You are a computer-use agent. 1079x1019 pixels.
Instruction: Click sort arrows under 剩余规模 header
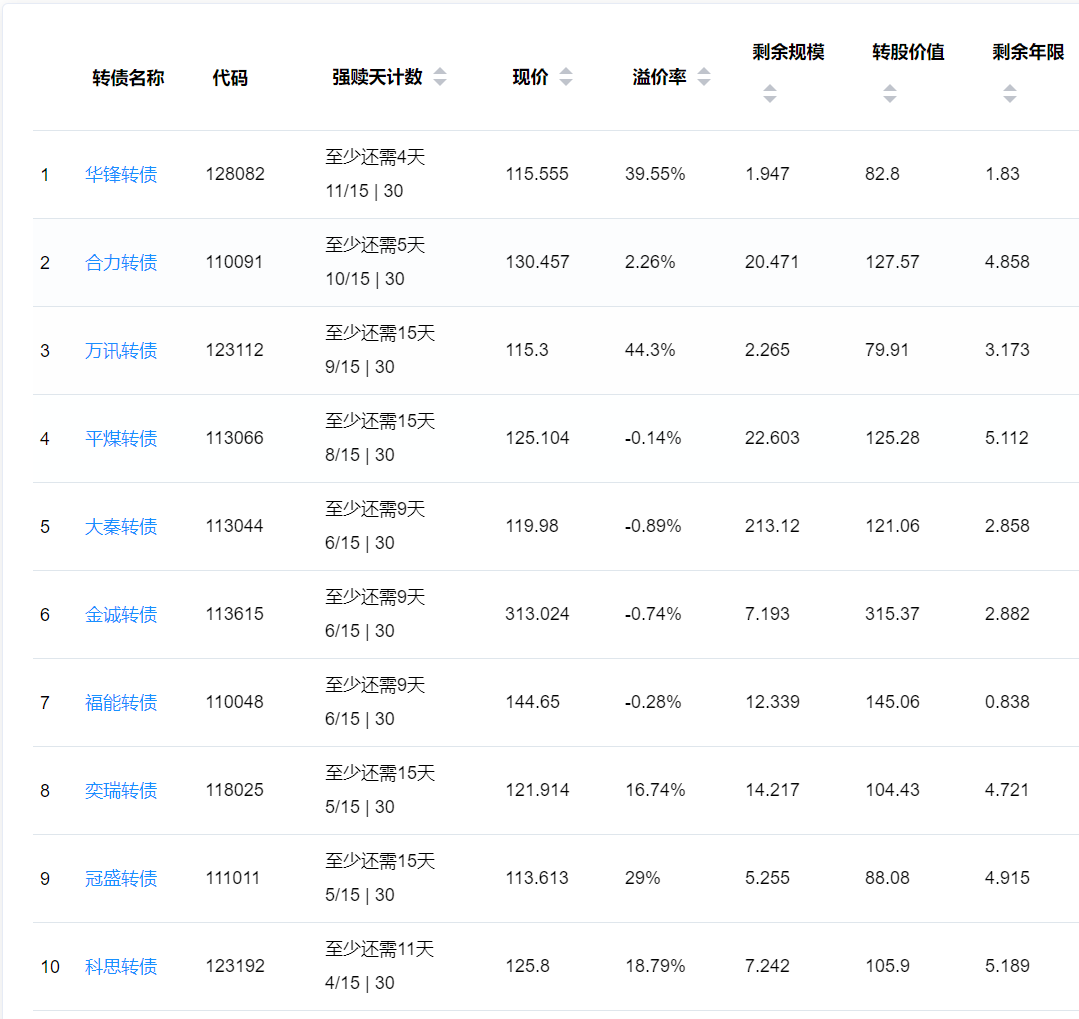[769, 94]
